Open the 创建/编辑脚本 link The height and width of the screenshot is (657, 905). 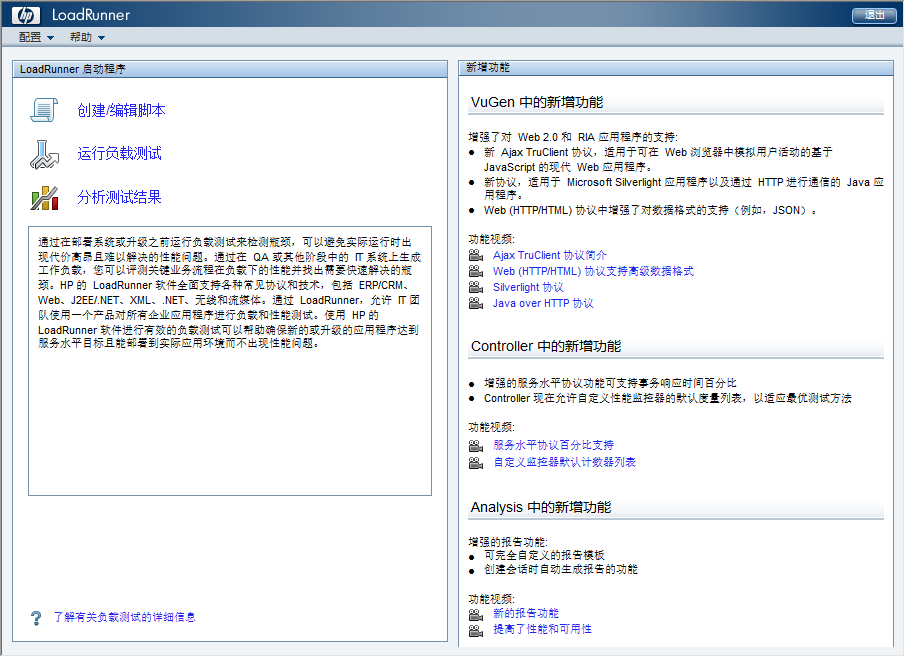[x=121, y=110]
